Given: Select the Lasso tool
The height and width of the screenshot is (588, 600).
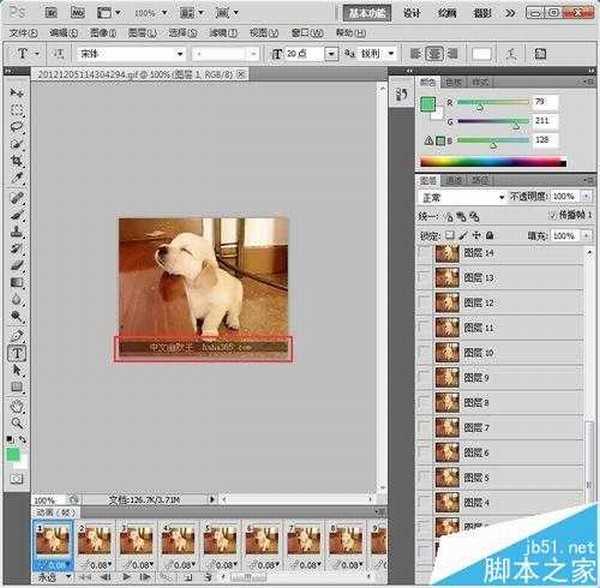Looking at the screenshot, I should point(17,127).
